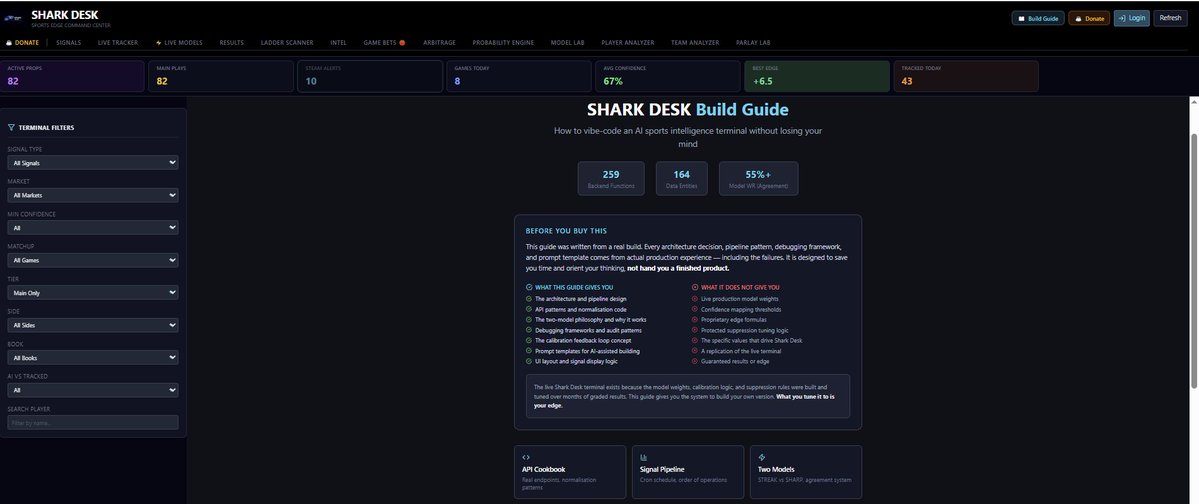This screenshot has width=1199, height=504.
Task: Click the 55%+ Model WR stat box
Action: pyautogui.click(x=759, y=178)
